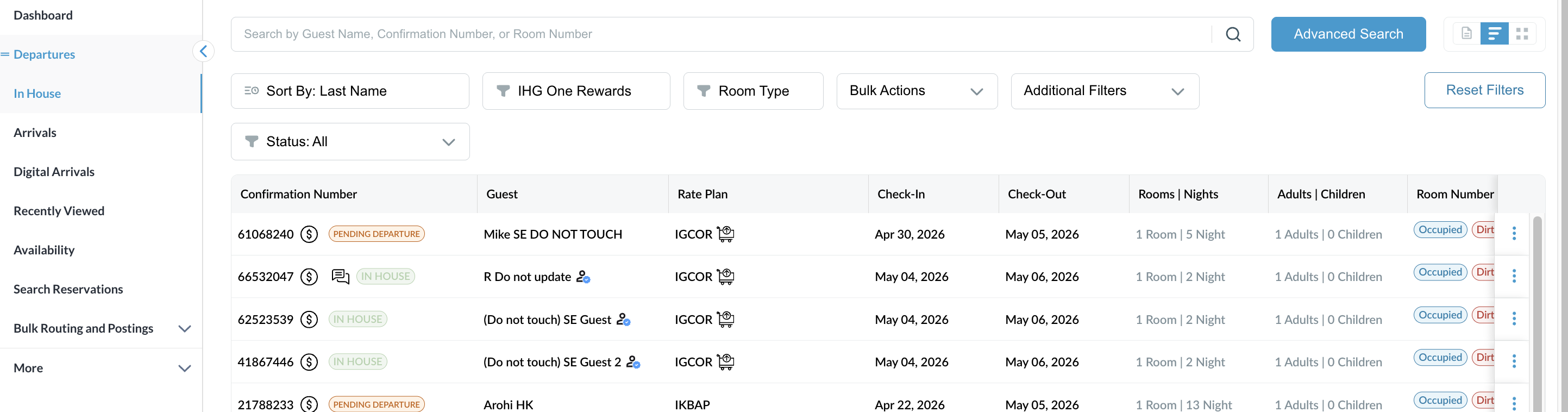Open the three-dot menu for reservation 62523539

(x=1514, y=319)
